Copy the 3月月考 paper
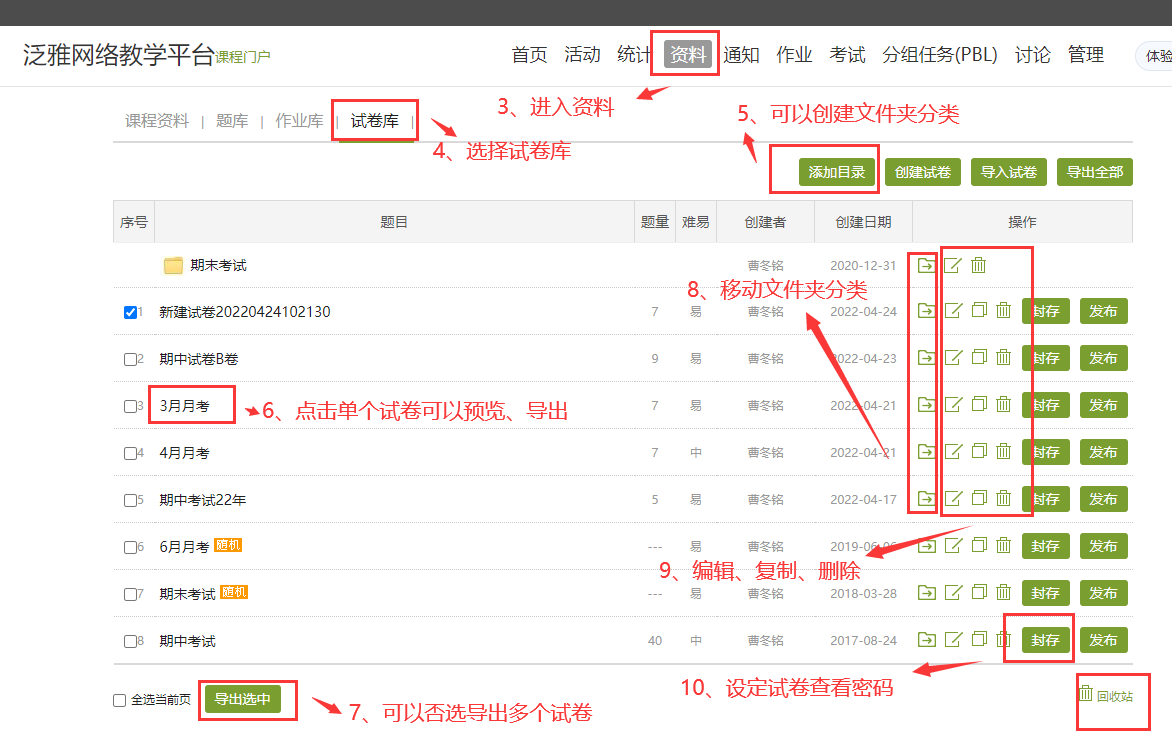 979,404
